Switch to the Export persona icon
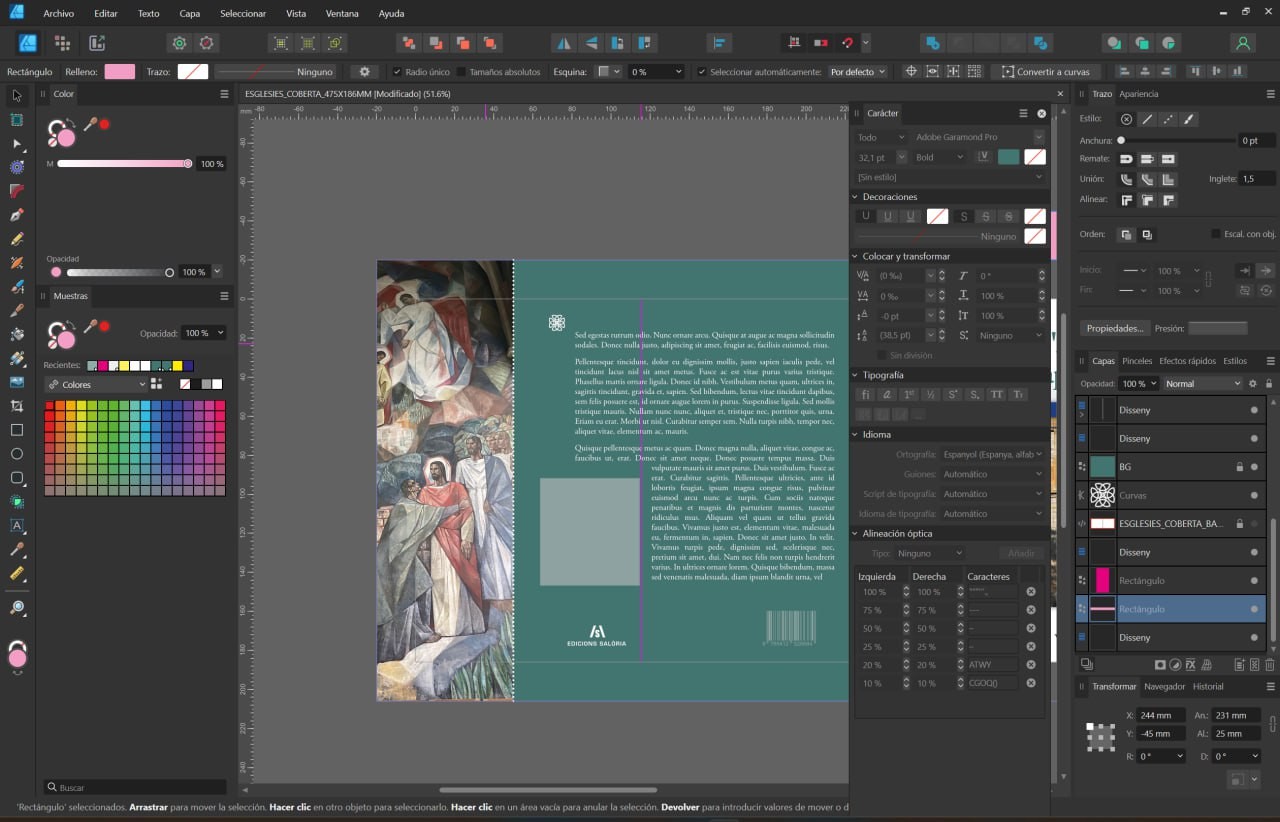The width and height of the screenshot is (1280, 822). pyautogui.click(x=97, y=43)
